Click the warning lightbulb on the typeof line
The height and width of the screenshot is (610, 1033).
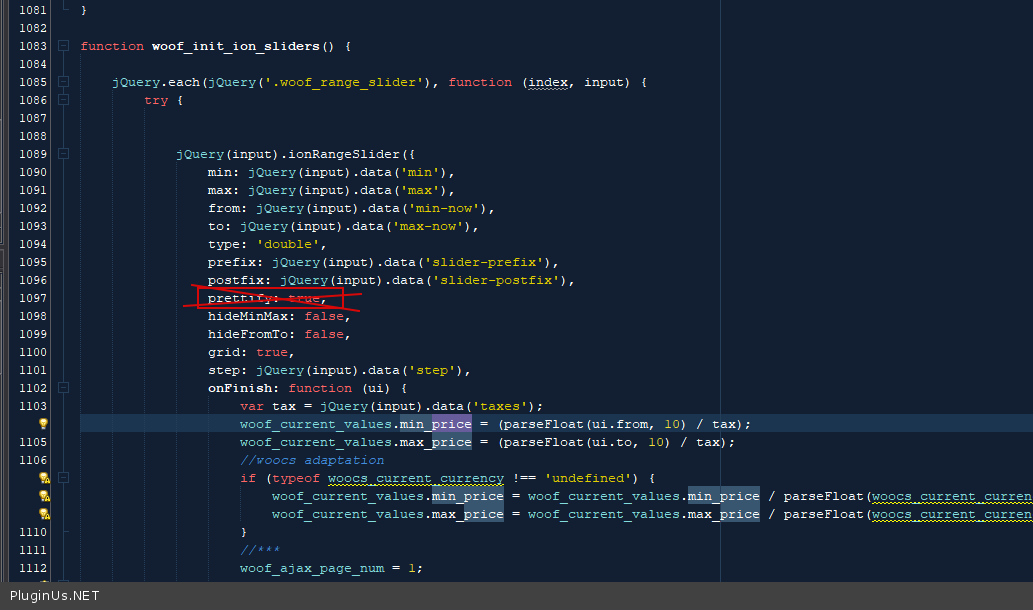(x=43, y=478)
